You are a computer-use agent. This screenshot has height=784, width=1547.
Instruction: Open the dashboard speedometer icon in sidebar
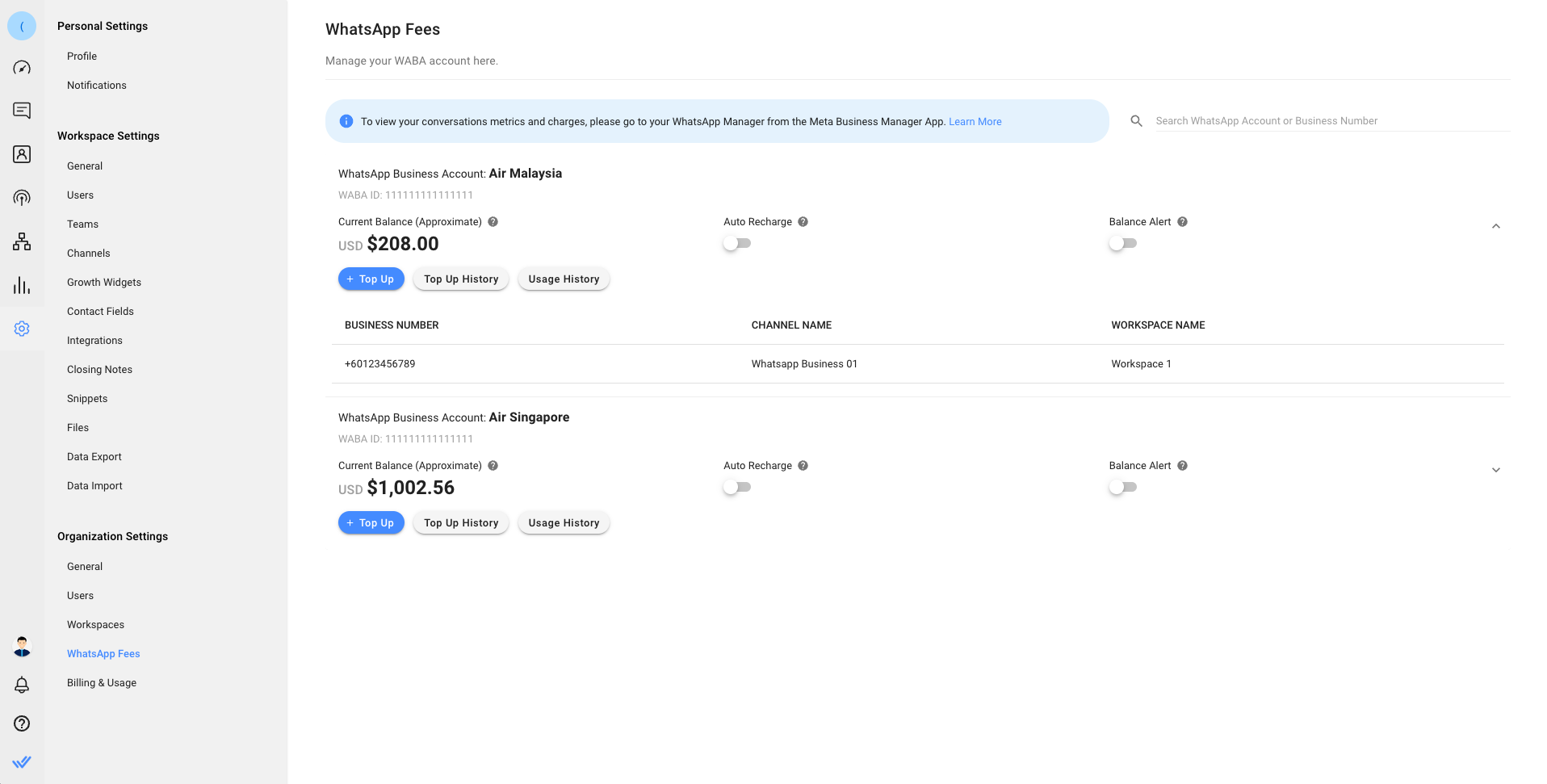22,68
